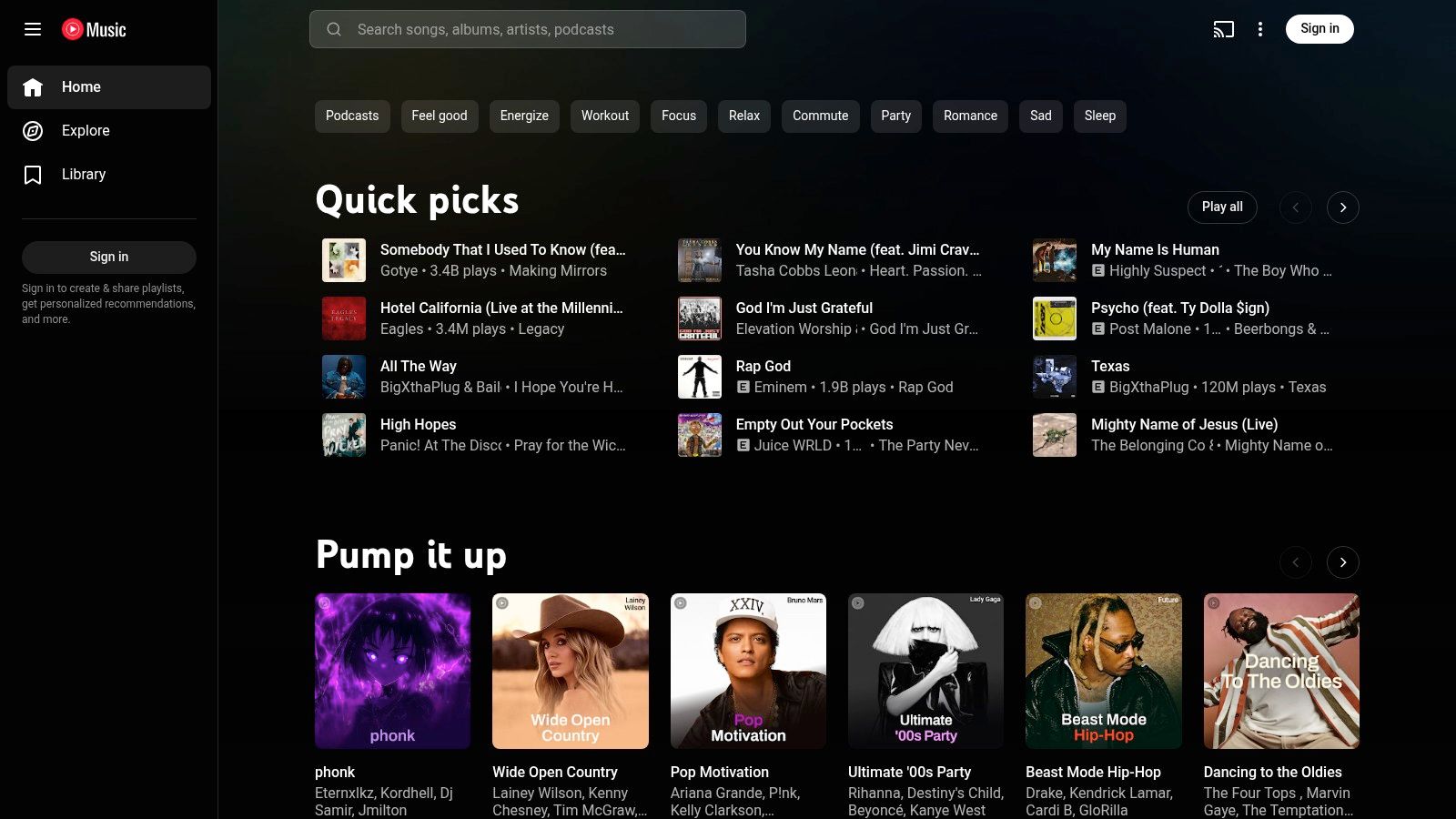Open the Eminem artist link
Screen dimensions: 1456x819
780,388
